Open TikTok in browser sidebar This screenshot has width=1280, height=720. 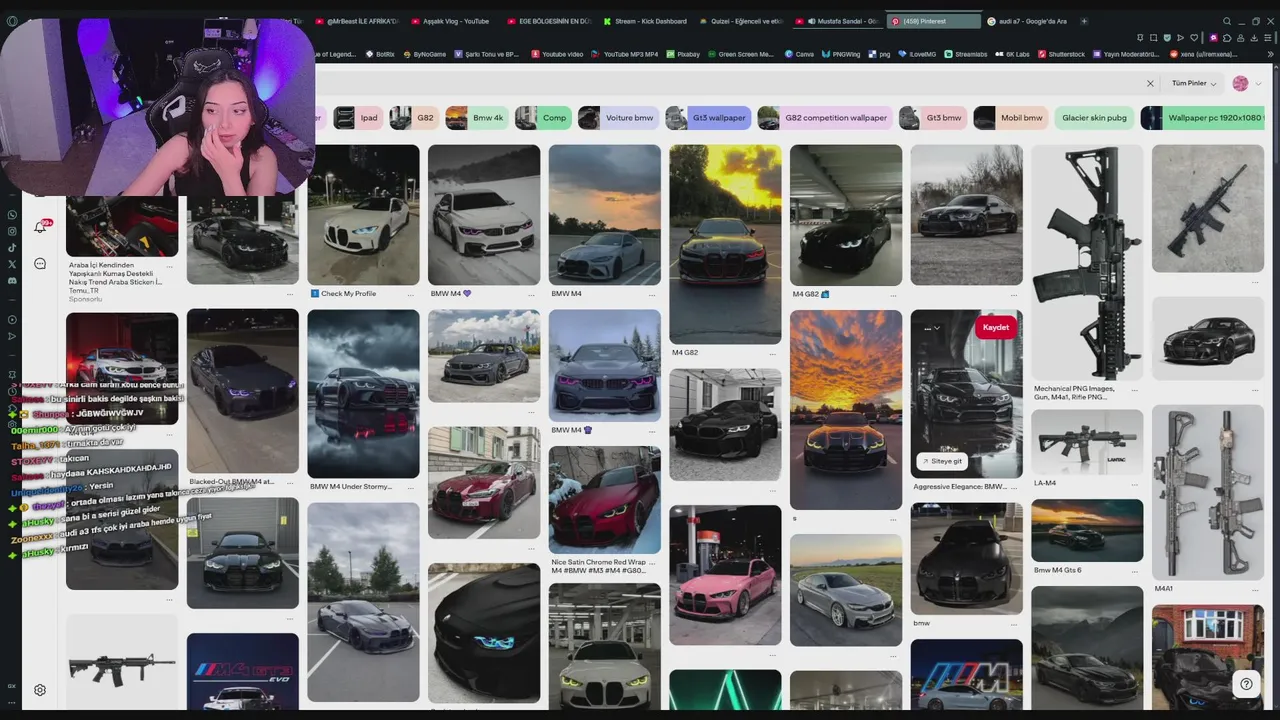(12, 247)
